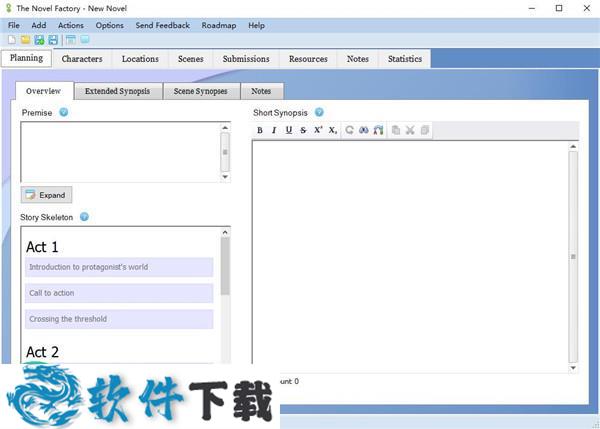Click the Act 1 heading
Viewport: 600px width, 429px height.
point(42,247)
